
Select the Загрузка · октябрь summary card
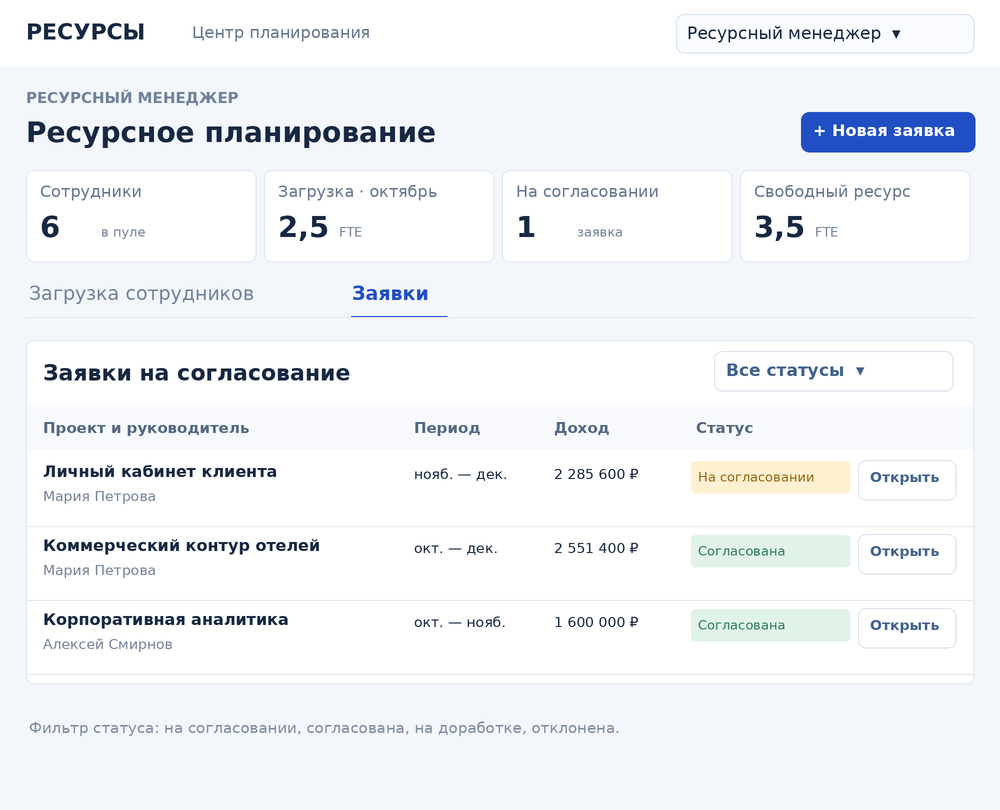(x=379, y=216)
